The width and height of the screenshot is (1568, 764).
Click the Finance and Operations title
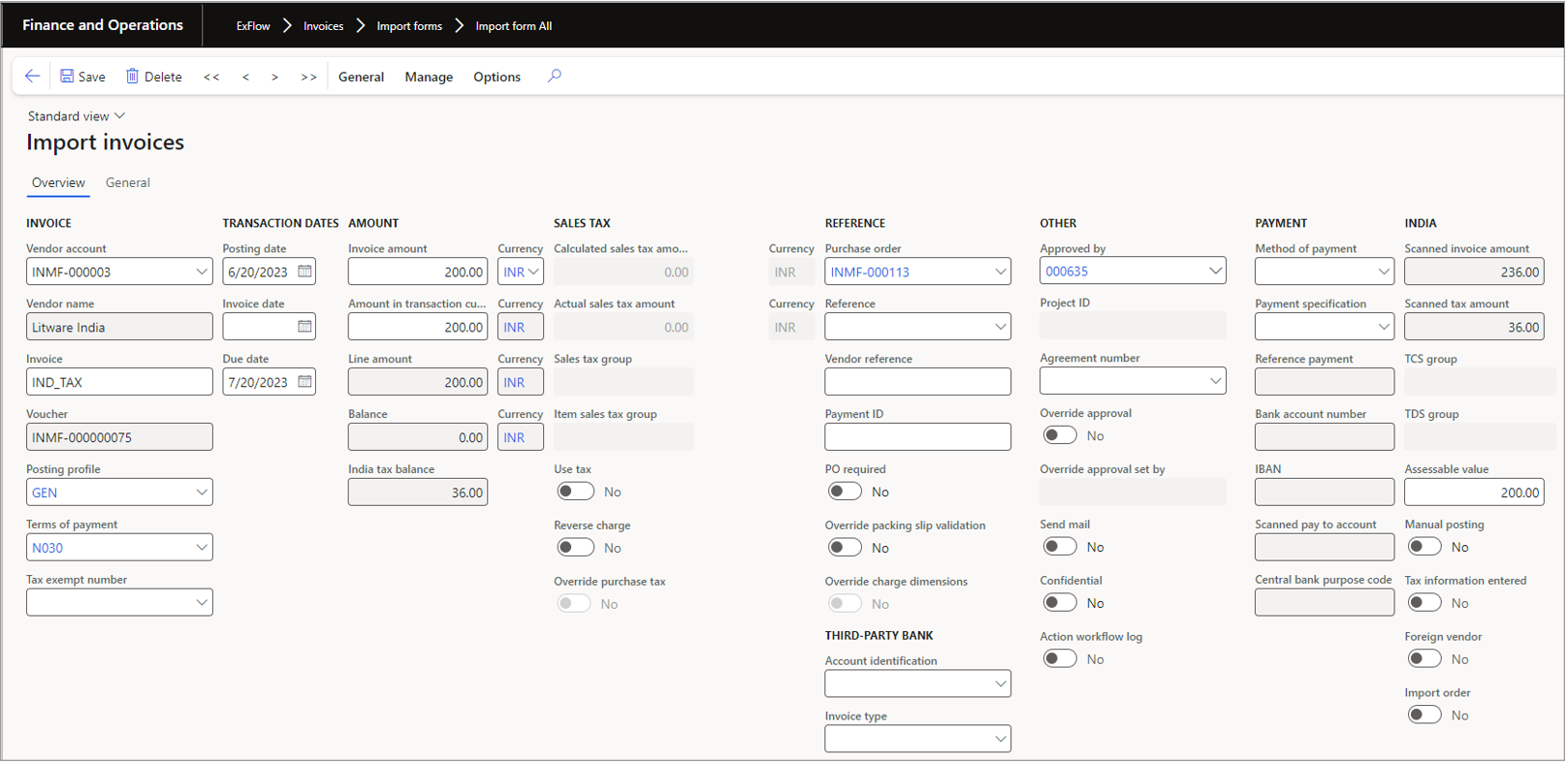103,25
